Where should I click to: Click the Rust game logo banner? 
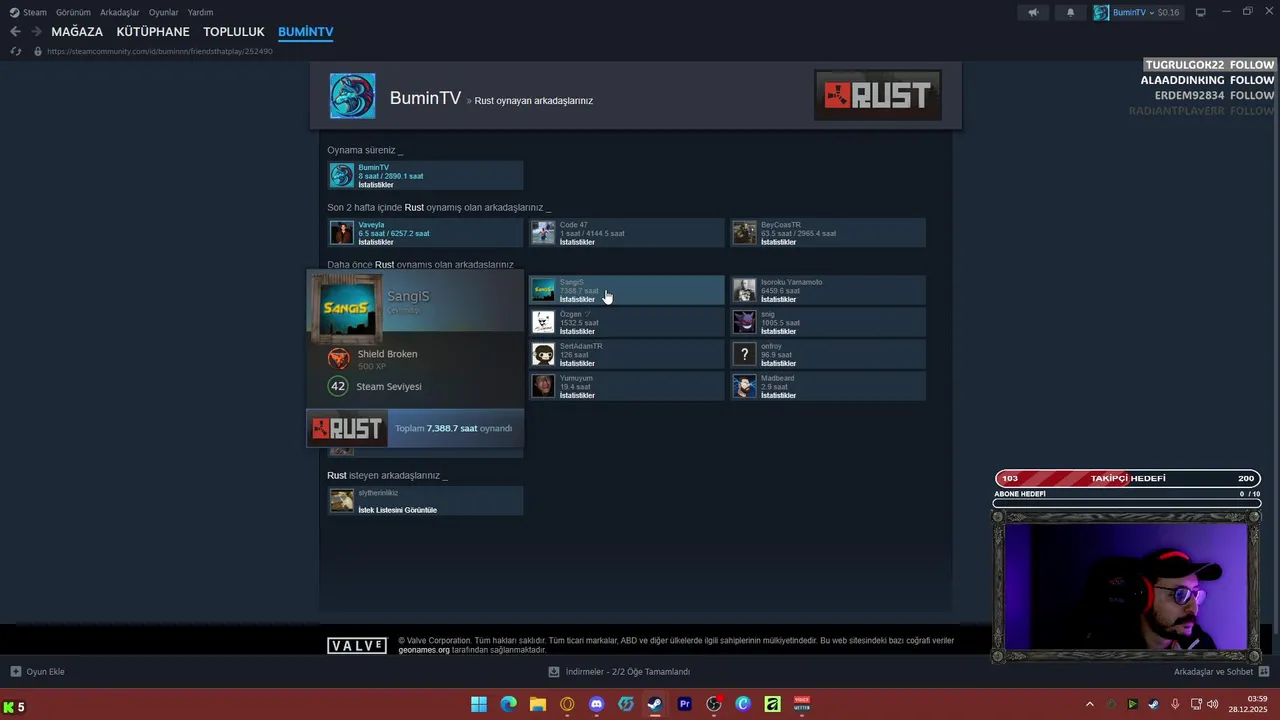877,95
